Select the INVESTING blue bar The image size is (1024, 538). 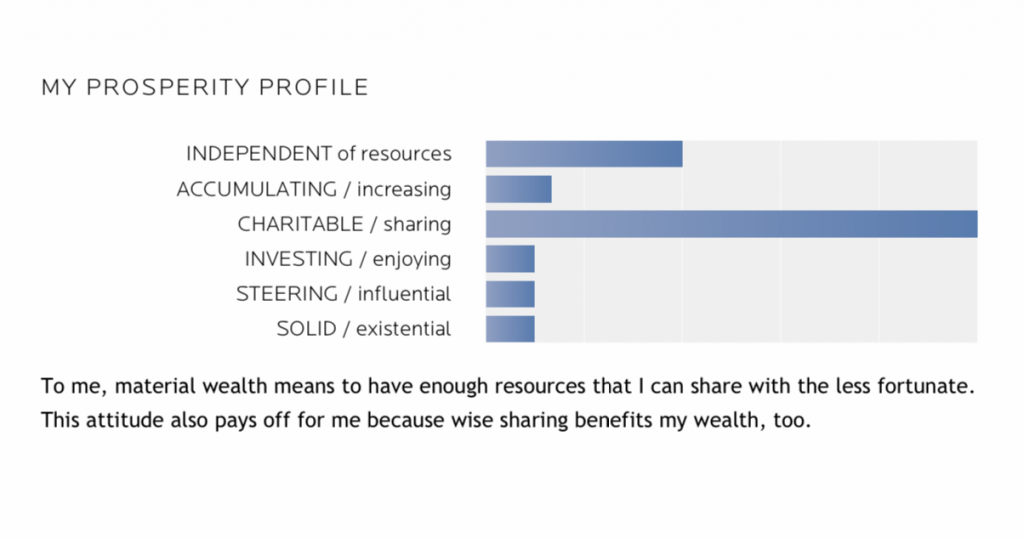510,259
